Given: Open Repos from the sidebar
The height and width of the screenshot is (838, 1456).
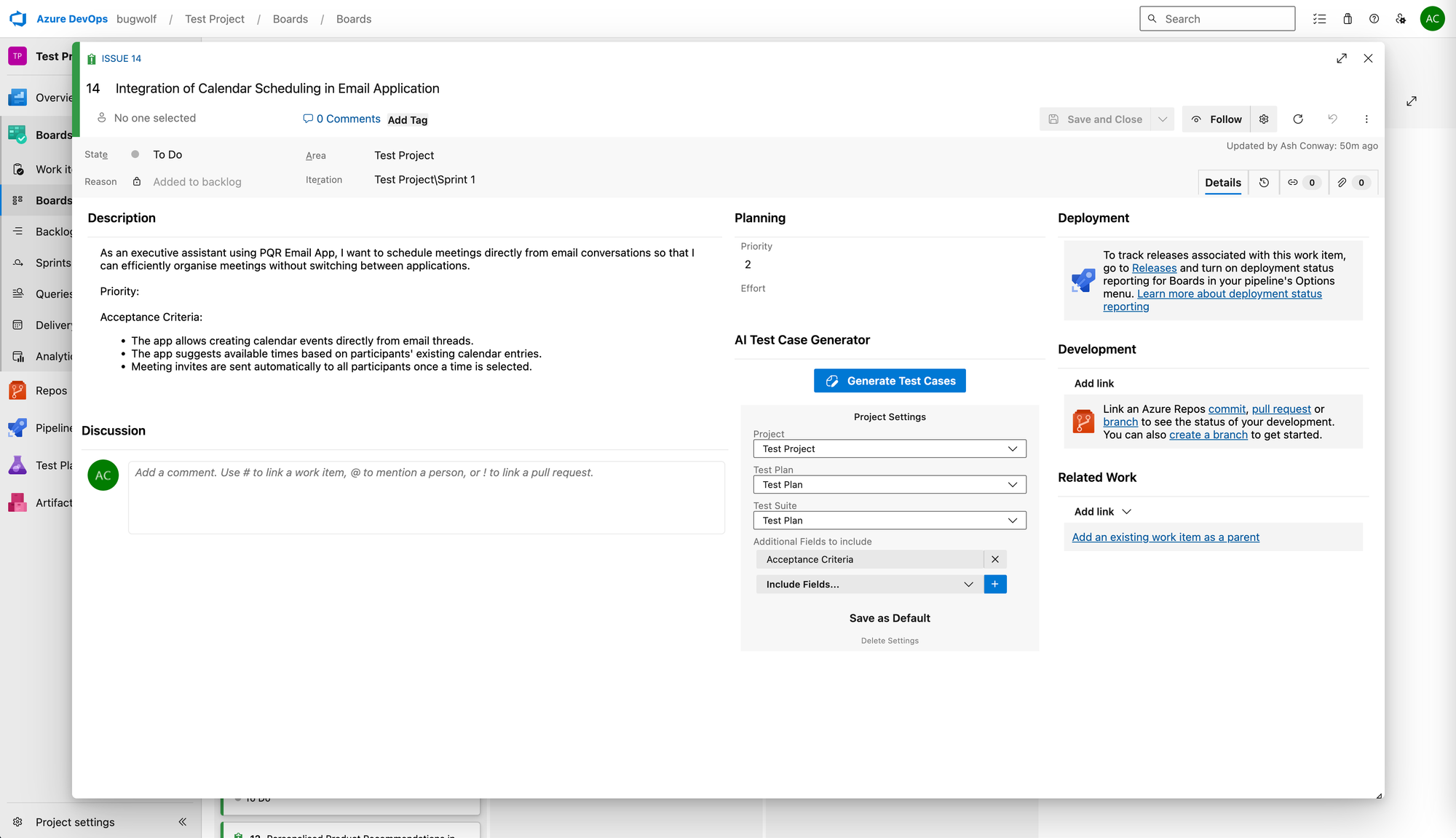Looking at the screenshot, I should tap(48, 390).
